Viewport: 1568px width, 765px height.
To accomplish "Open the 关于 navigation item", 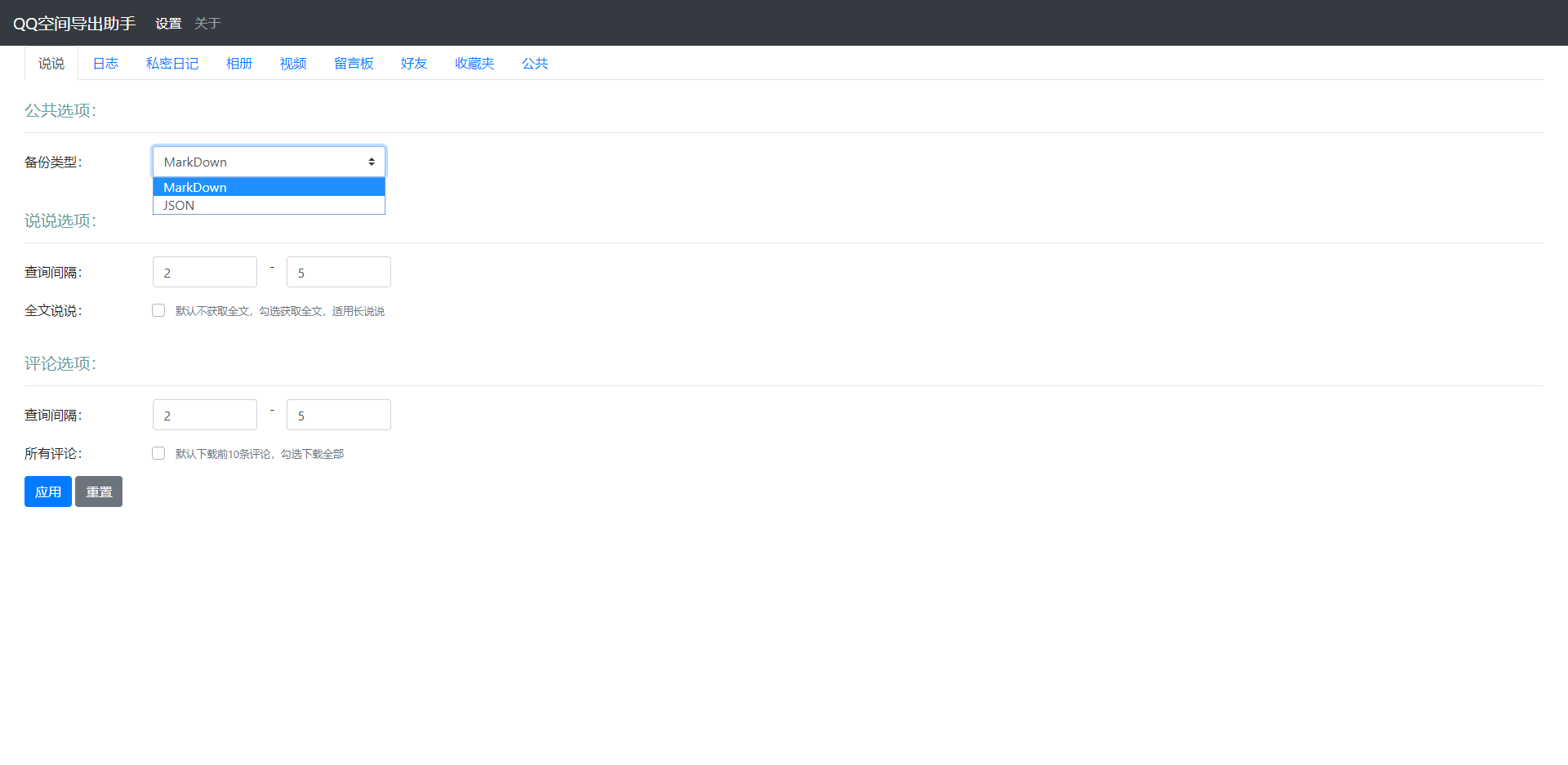I will (x=207, y=24).
